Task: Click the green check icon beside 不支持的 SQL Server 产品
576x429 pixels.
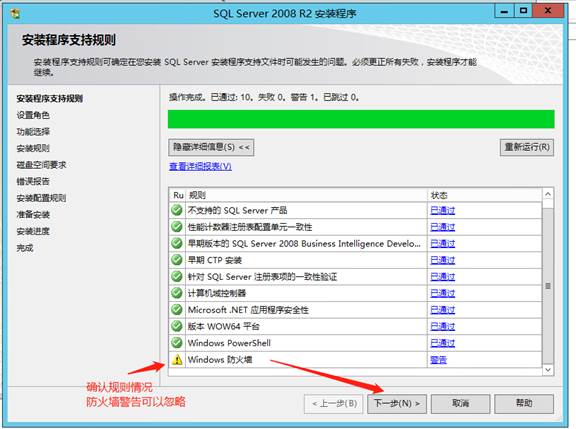Action: click(177, 210)
